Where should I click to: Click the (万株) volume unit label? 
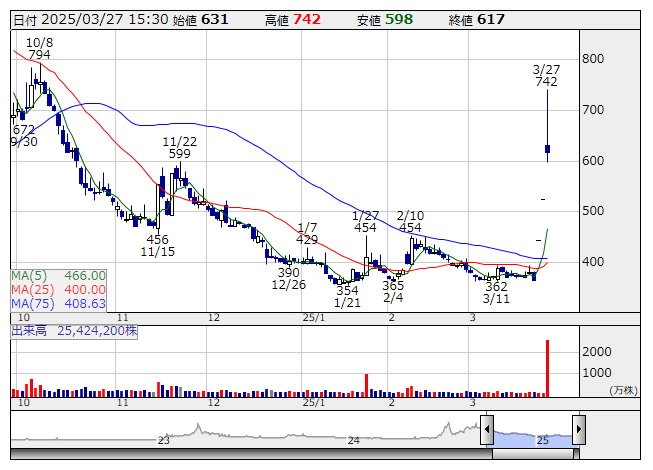pyautogui.click(x=623, y=390)
